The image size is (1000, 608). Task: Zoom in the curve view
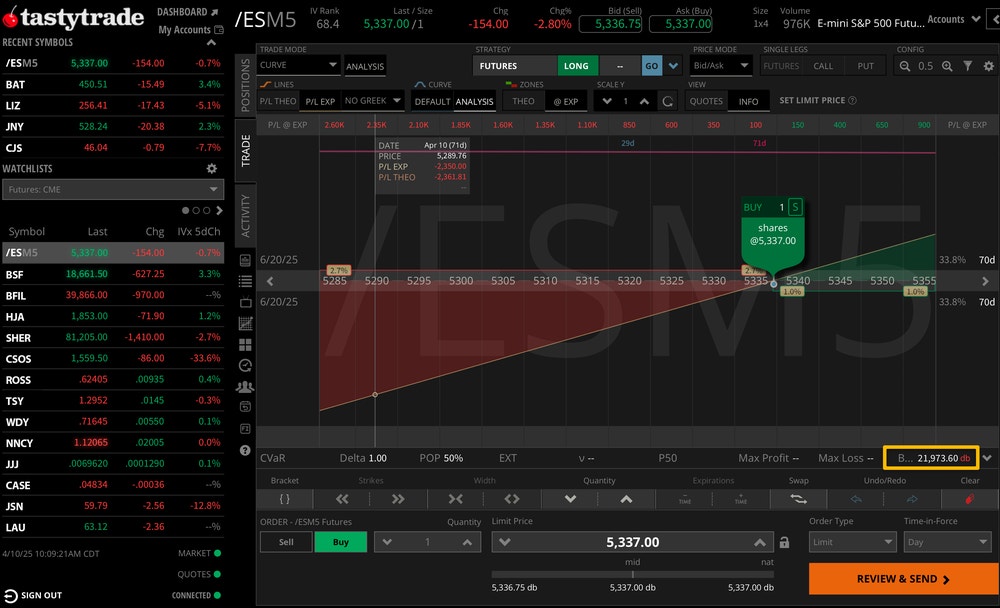click(947, 66)
